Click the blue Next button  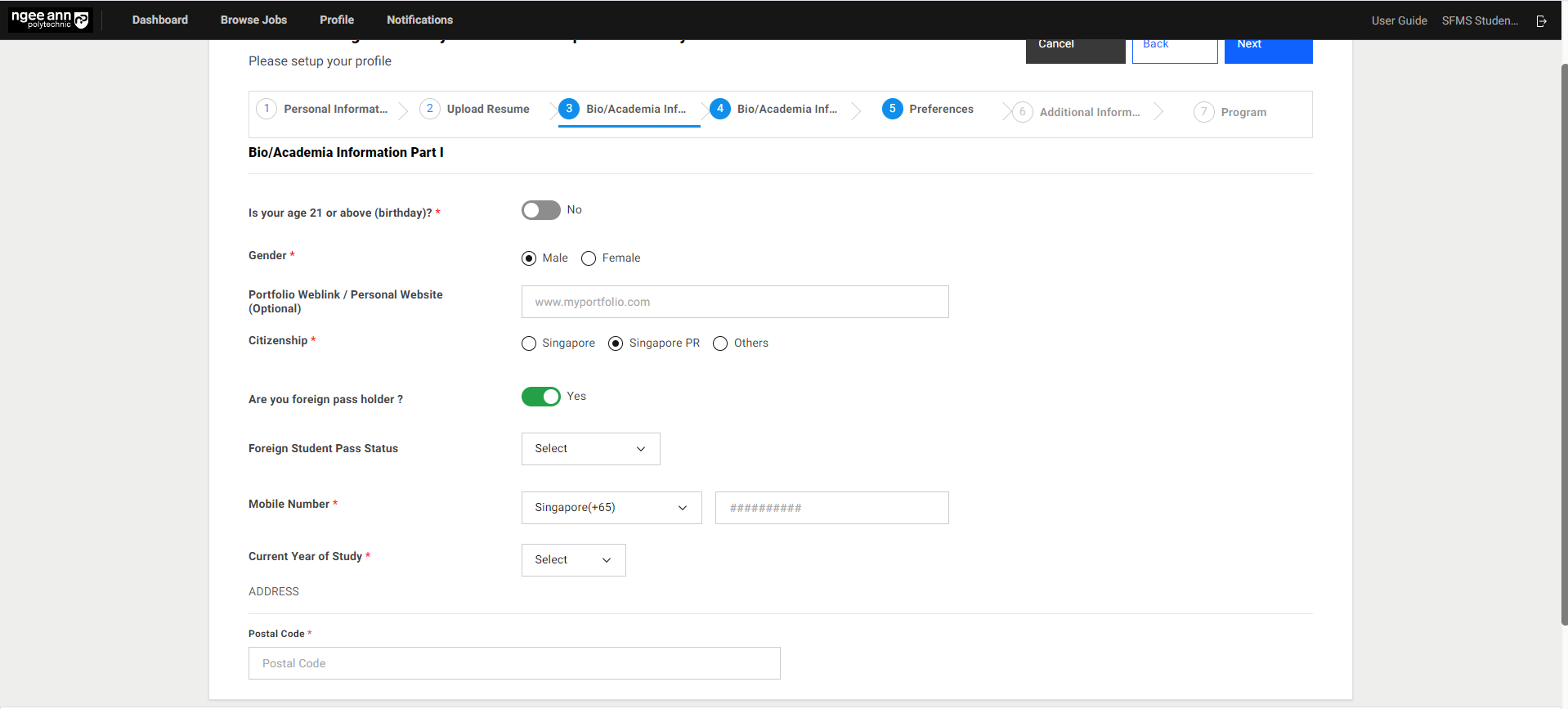tap(1267, 49)
